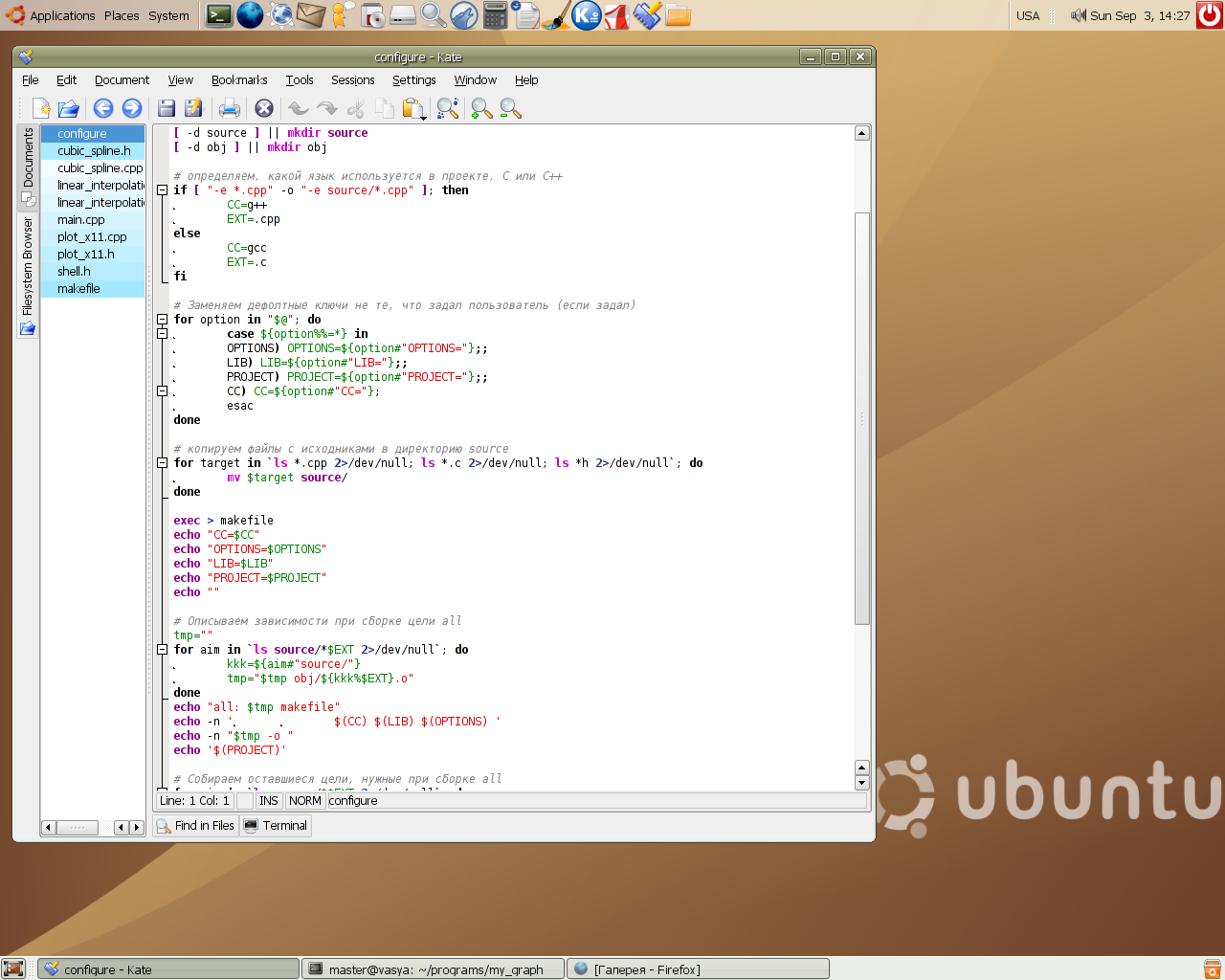This screenshot has width=1225, height=980.
Task: Collapse the 'if [ -e *.cpp' code block
Action: coord(163,190)
